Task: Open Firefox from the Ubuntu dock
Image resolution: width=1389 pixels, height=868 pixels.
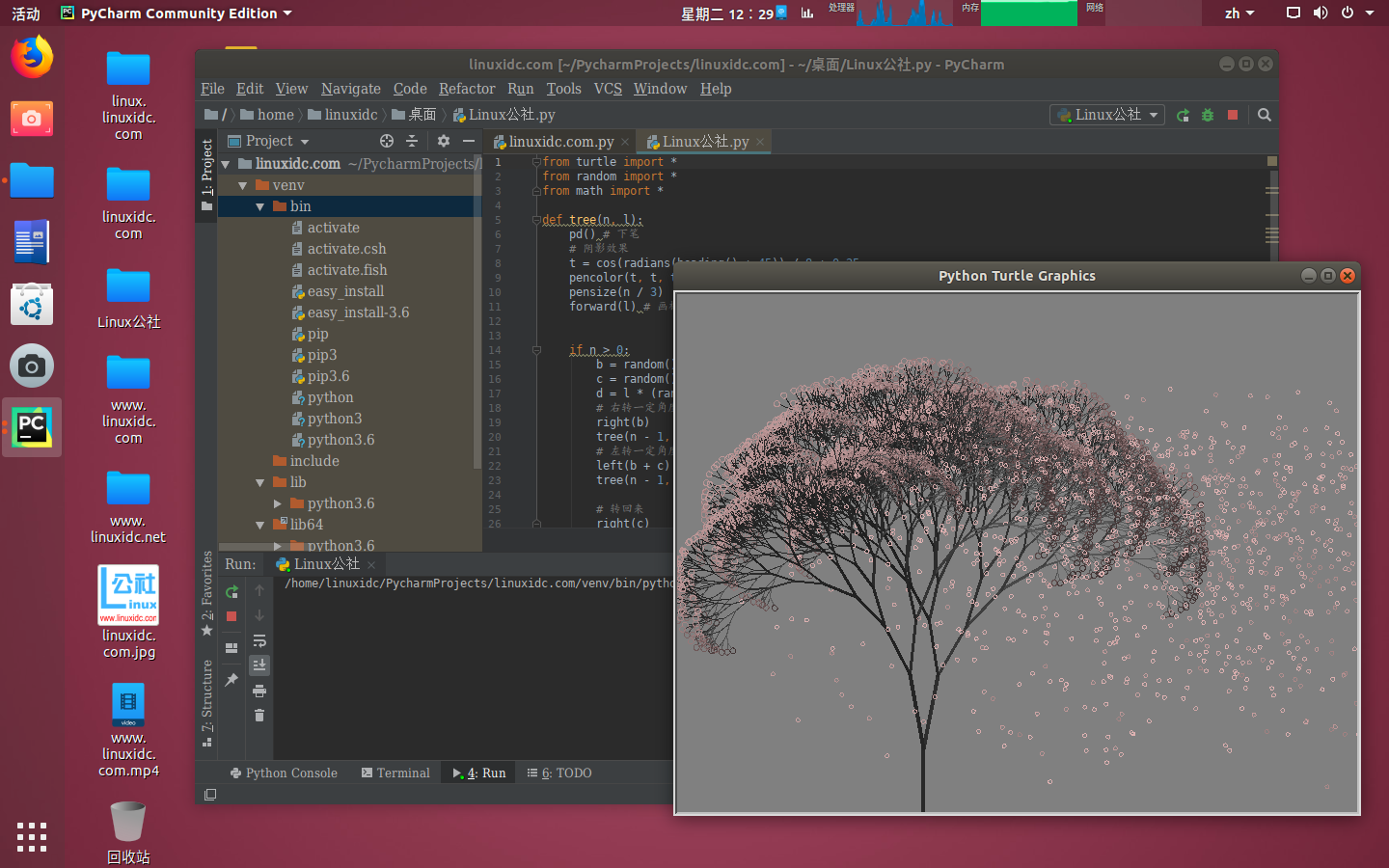Action: tap(32, 57)
